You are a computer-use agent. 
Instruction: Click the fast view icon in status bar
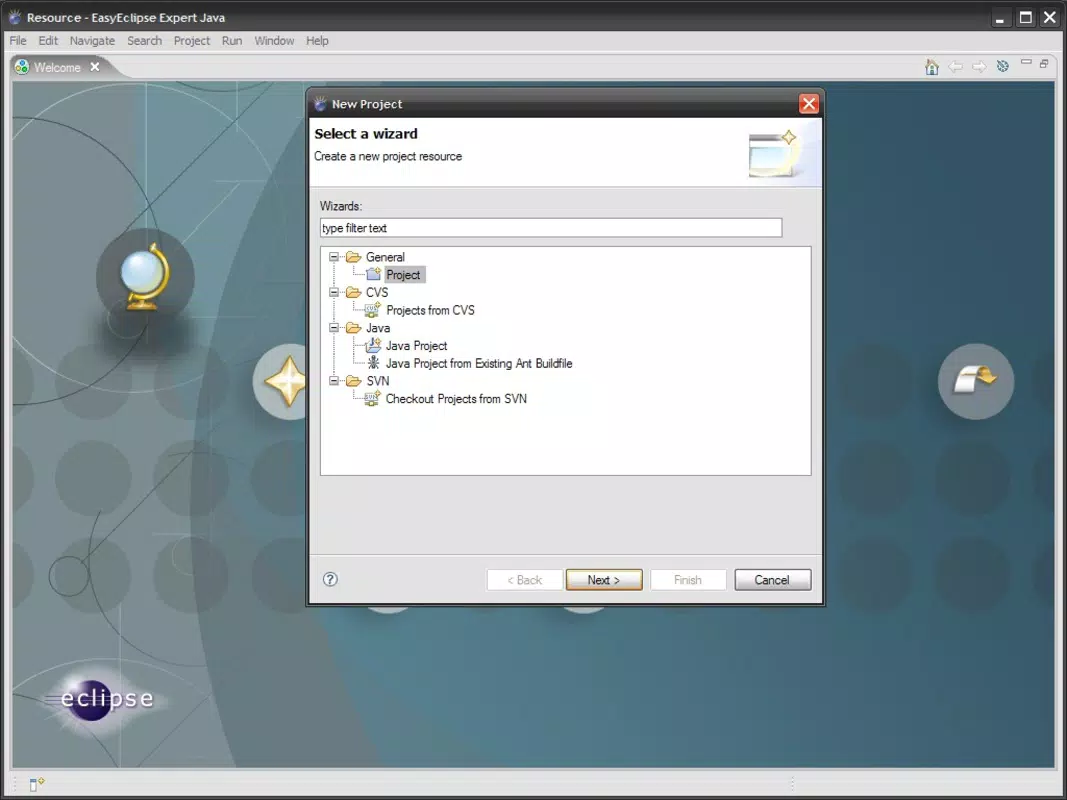tap(37, 784)
